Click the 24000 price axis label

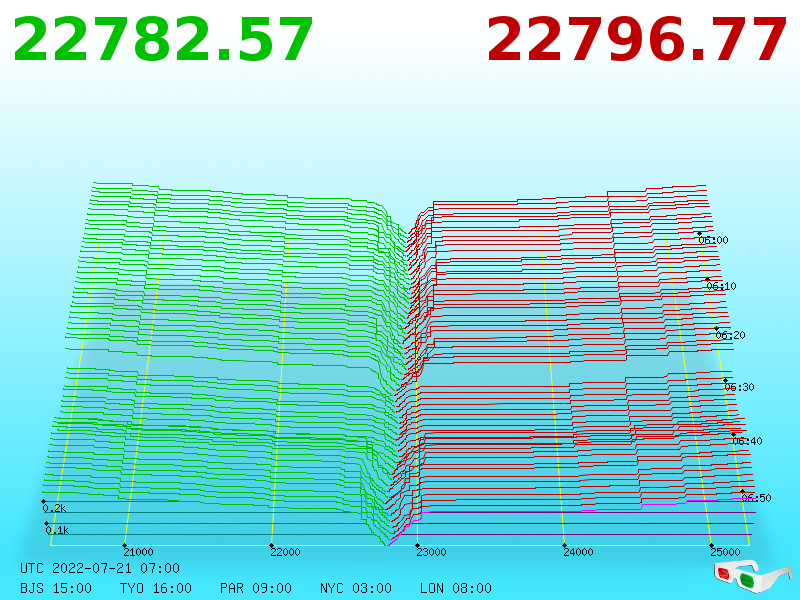[x=578, y=552]
